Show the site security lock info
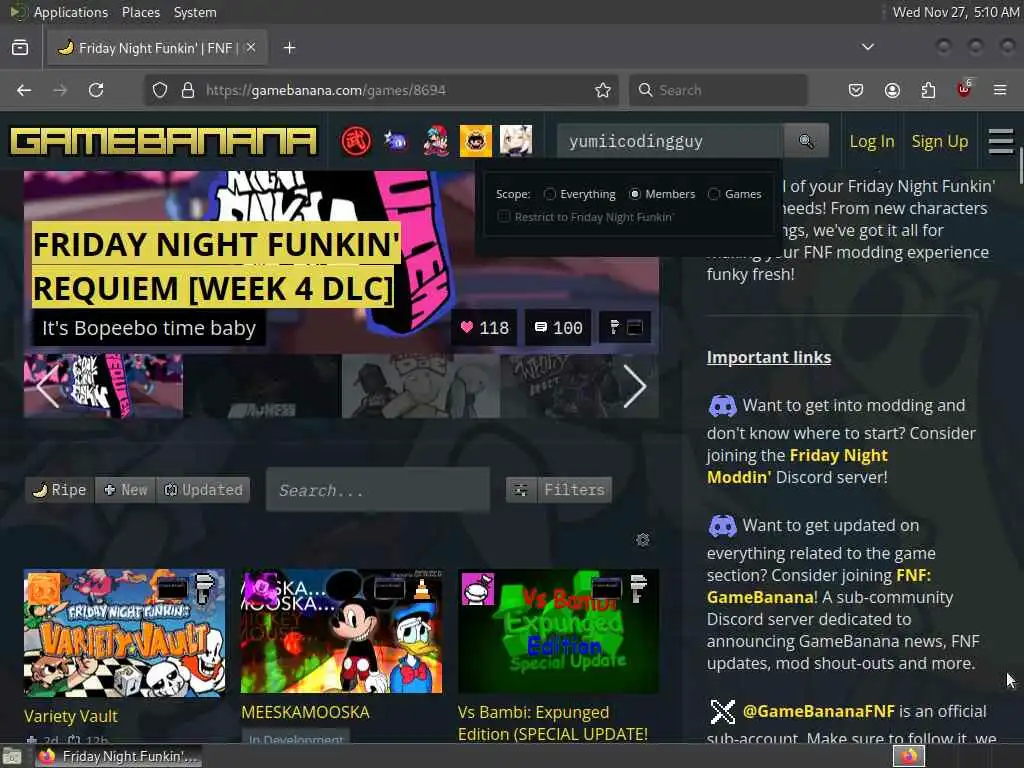This screenshot has height=768, width=1024. pyautogui.click(x=188, y=90)
